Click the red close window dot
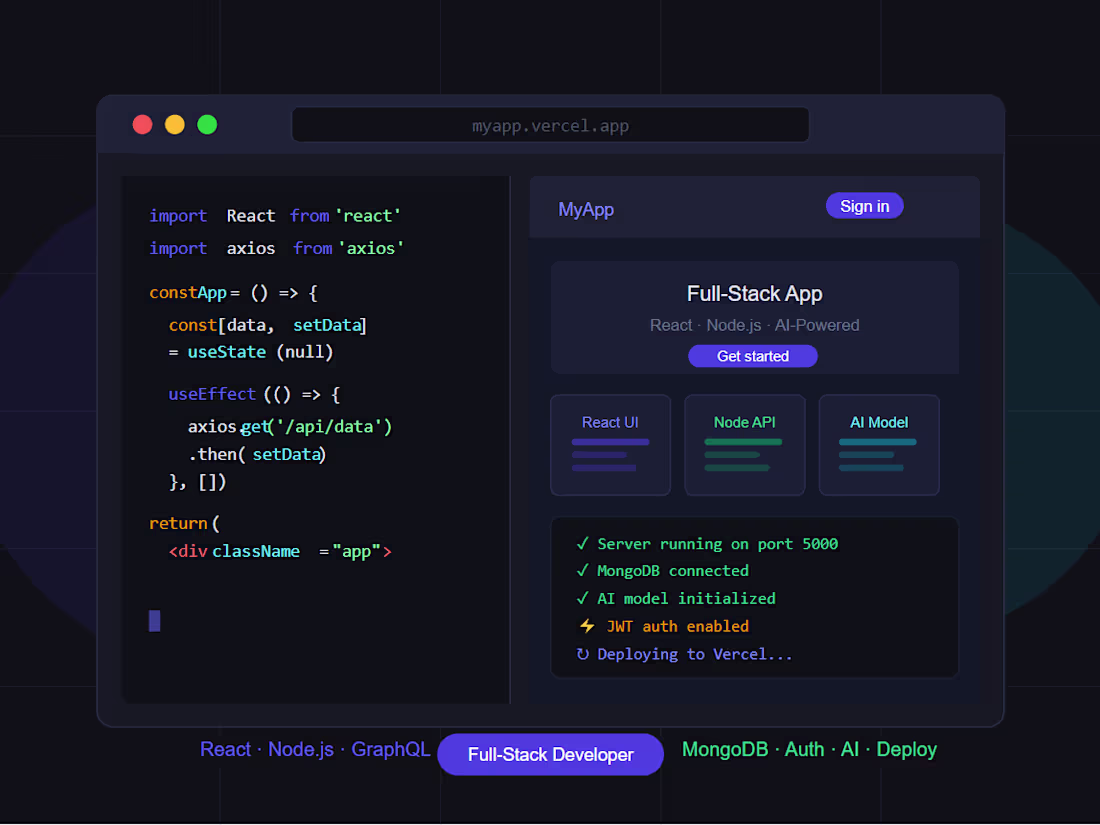 (142, 125)
